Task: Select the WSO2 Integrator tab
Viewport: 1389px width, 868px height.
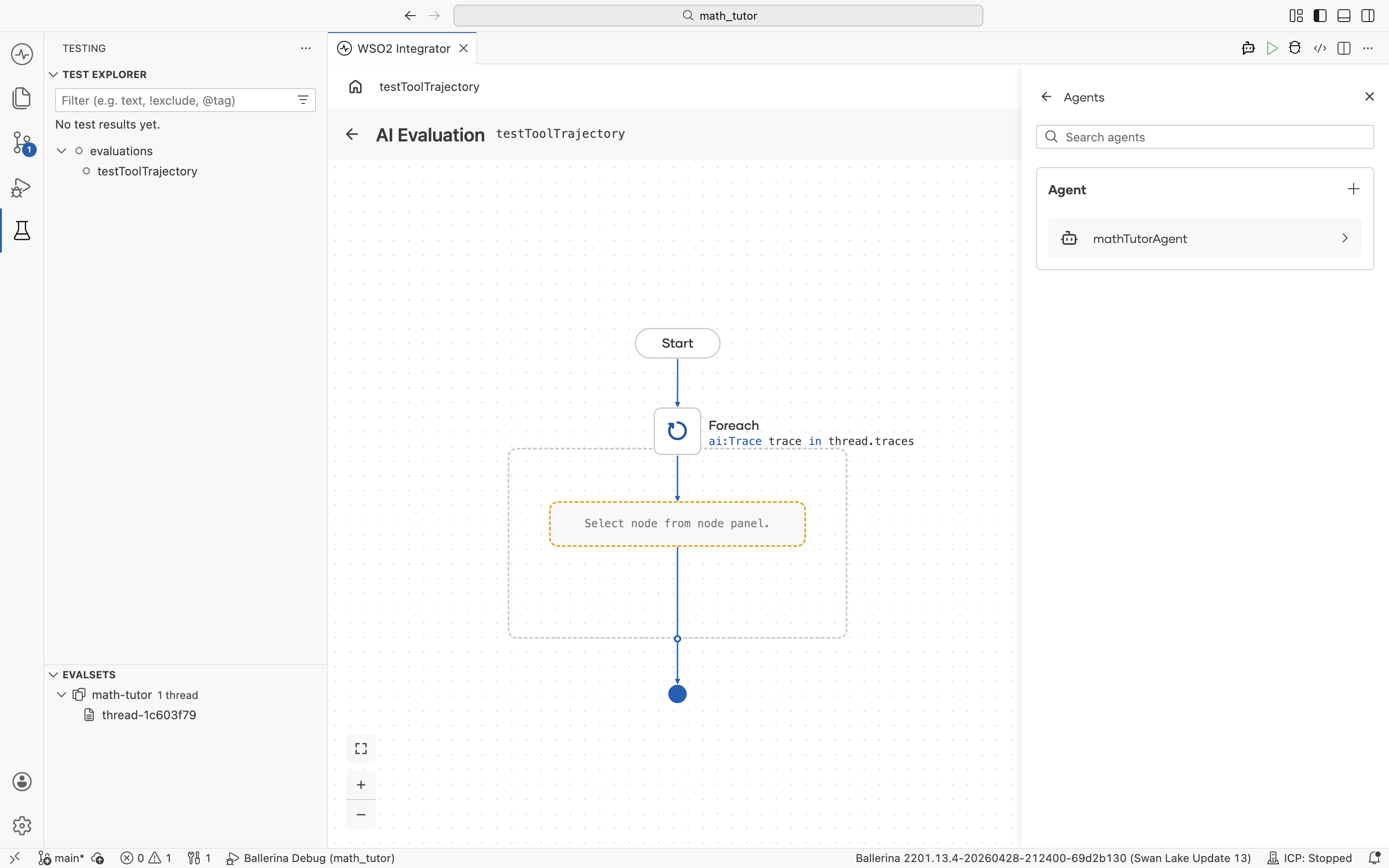Action: pyautogui.click(x=402, y=48)
